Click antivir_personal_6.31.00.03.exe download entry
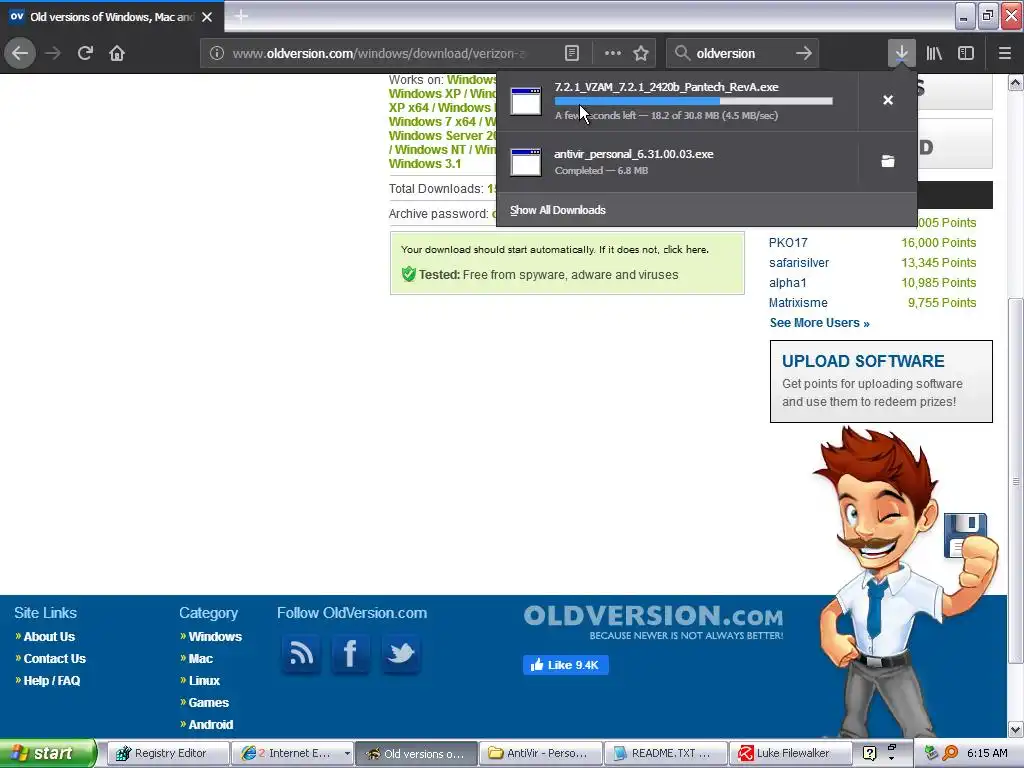1024x768 pixels. [677, 162]
